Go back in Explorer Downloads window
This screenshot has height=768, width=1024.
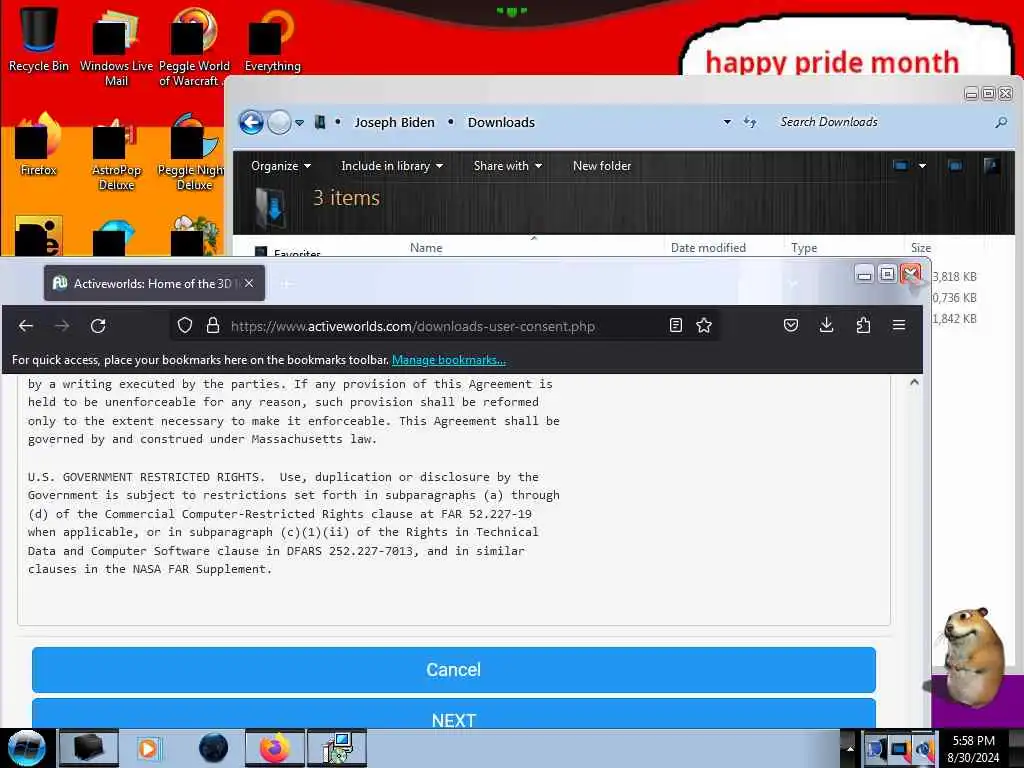click(x=251, y=122)
